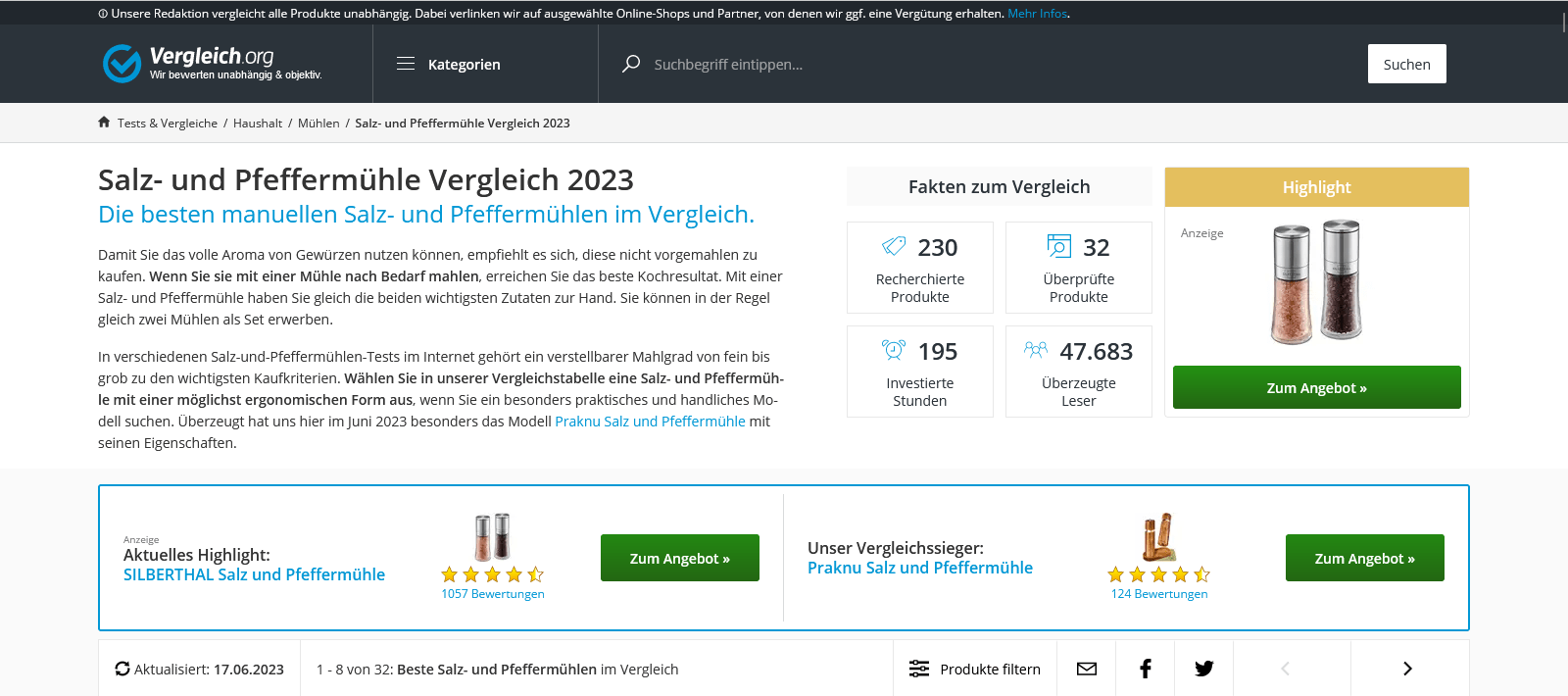1568x696 pixels.
Task: Open the 124 Bewertungen link
Action: (1159, 594)
